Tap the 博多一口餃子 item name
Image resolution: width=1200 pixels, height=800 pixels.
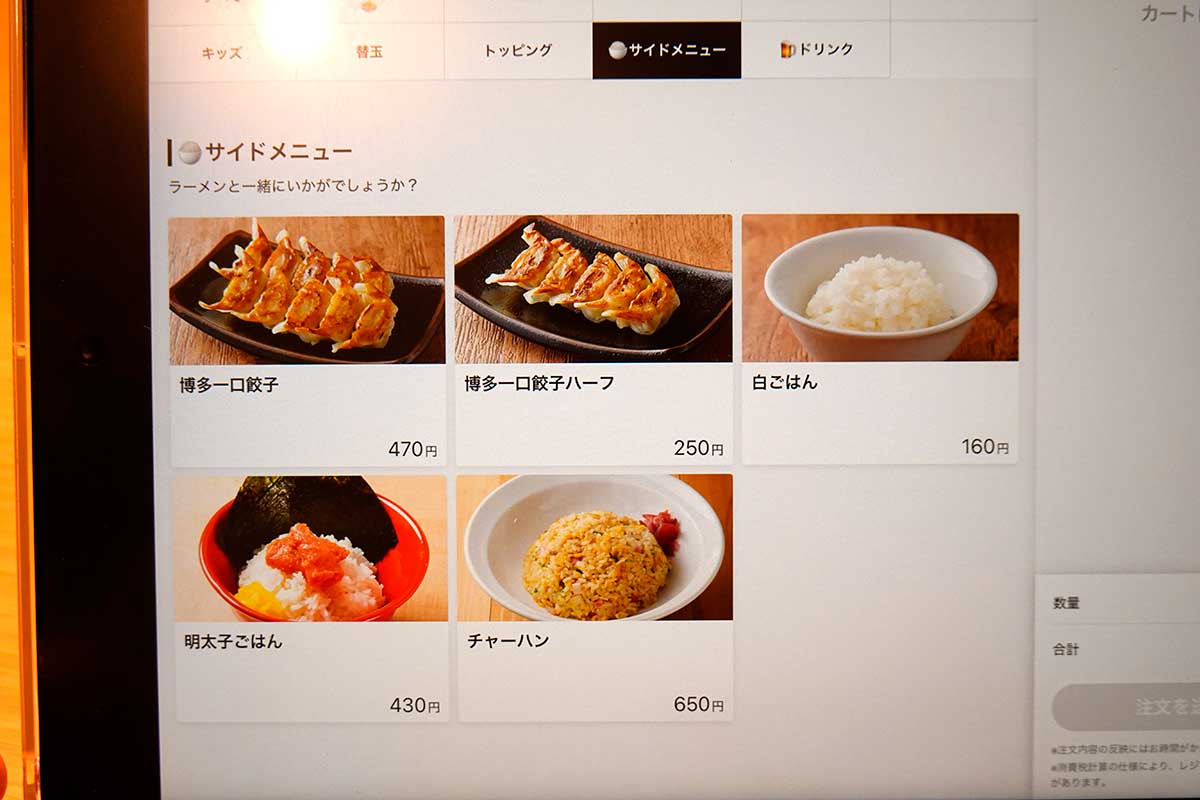[229, 385]
